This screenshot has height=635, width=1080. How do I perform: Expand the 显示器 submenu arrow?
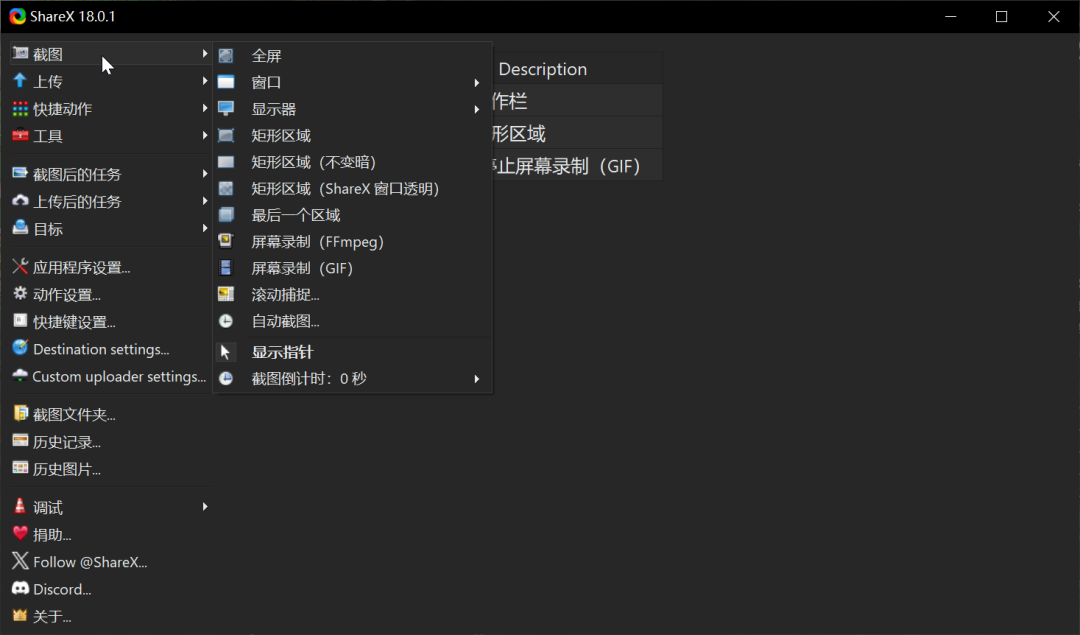point(477,109)
